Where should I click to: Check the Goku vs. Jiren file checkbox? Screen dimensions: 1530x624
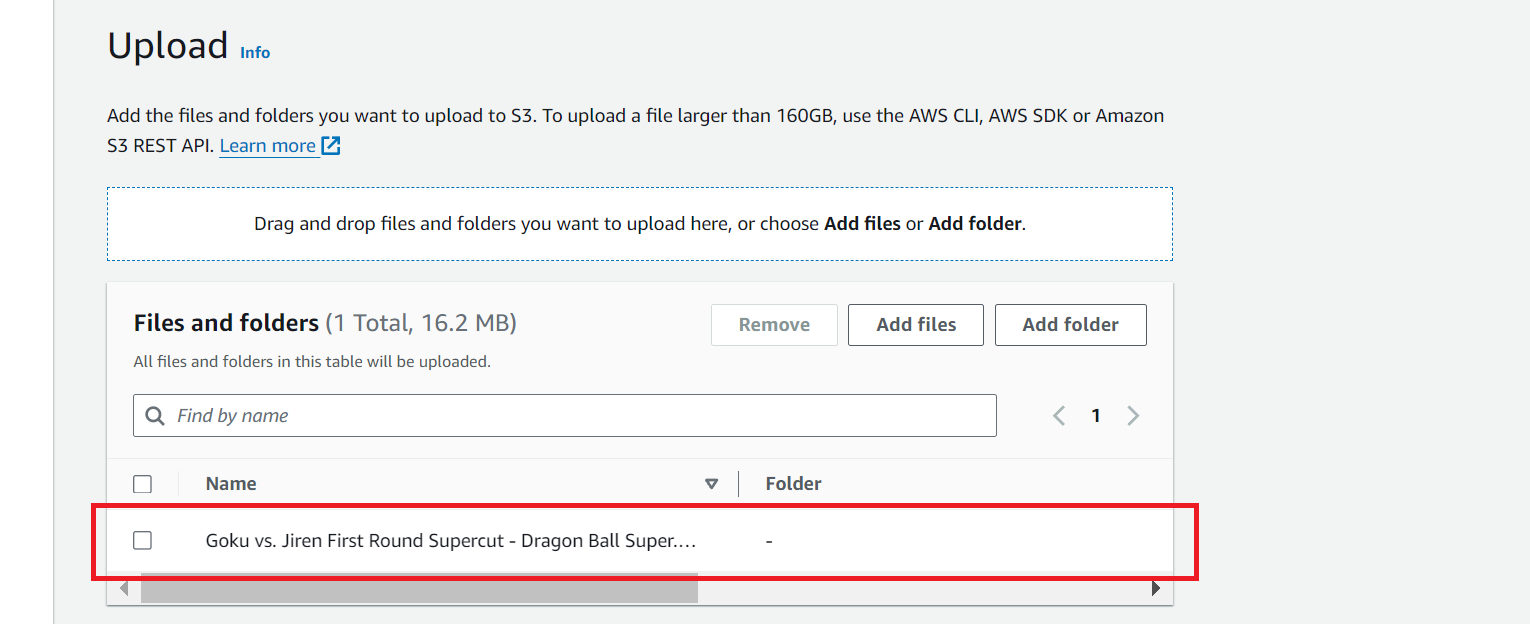tap(143, 541)
